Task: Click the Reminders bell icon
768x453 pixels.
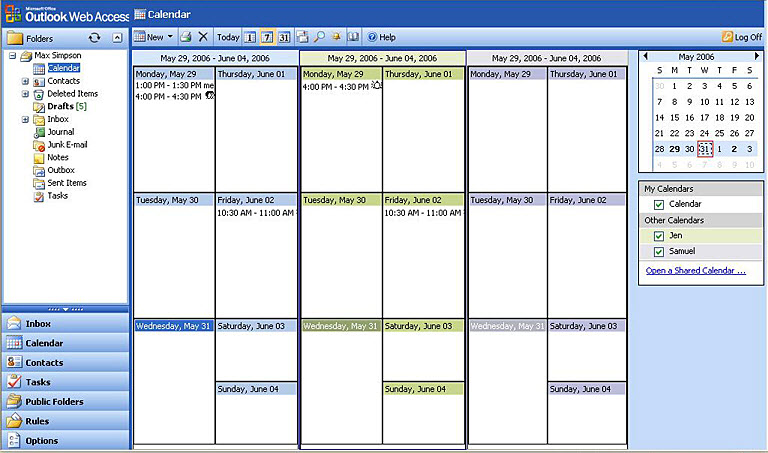Action: pos(336,37)
